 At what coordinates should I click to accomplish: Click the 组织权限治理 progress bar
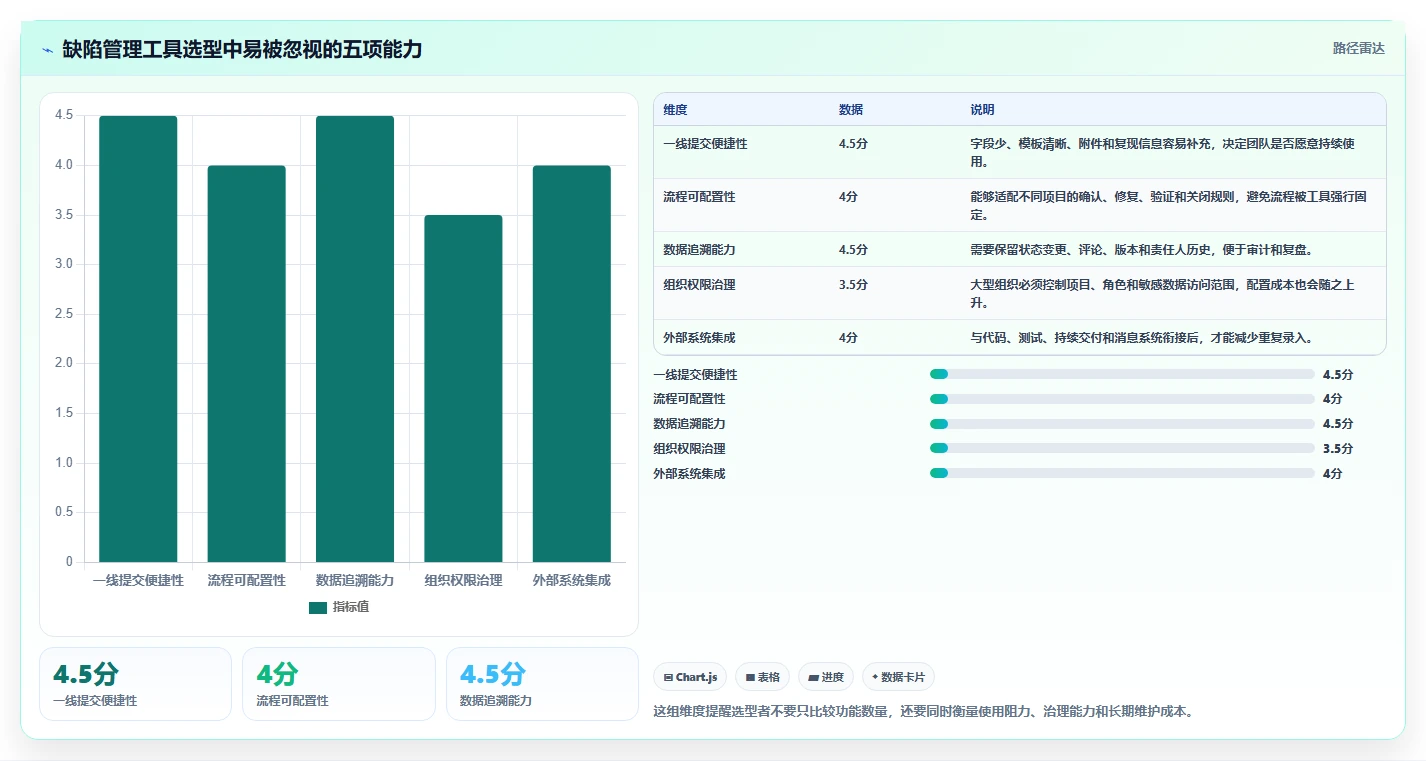(1122, 448)
